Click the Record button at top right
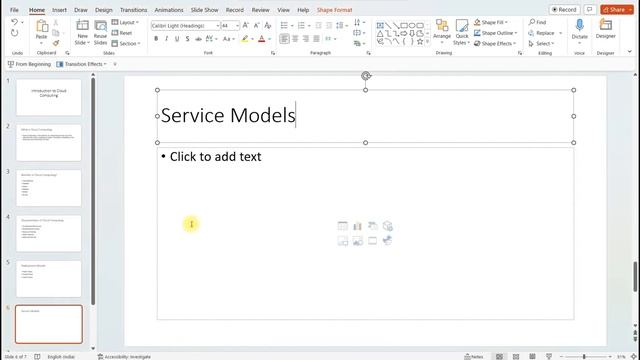 tap(564, 9)
